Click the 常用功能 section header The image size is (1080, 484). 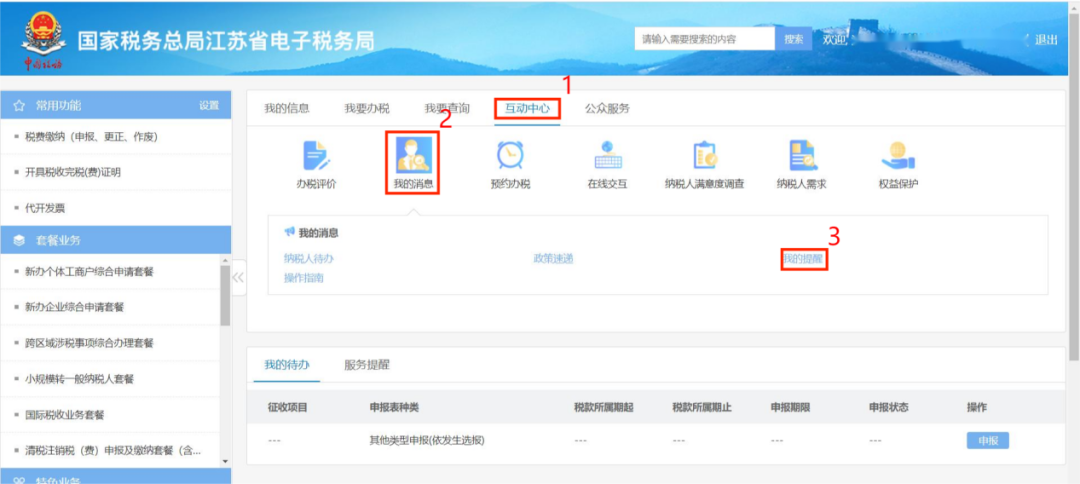(x=116, y=105)
